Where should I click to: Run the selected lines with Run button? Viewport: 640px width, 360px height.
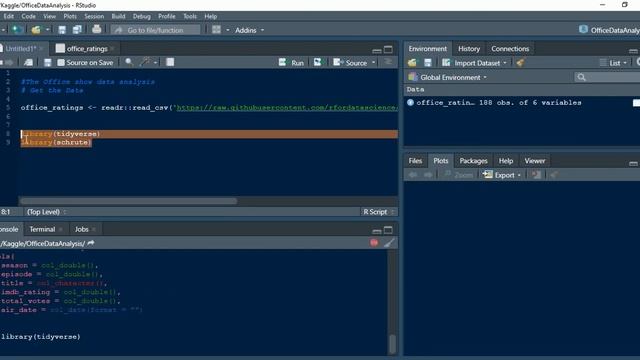(292, 62)
